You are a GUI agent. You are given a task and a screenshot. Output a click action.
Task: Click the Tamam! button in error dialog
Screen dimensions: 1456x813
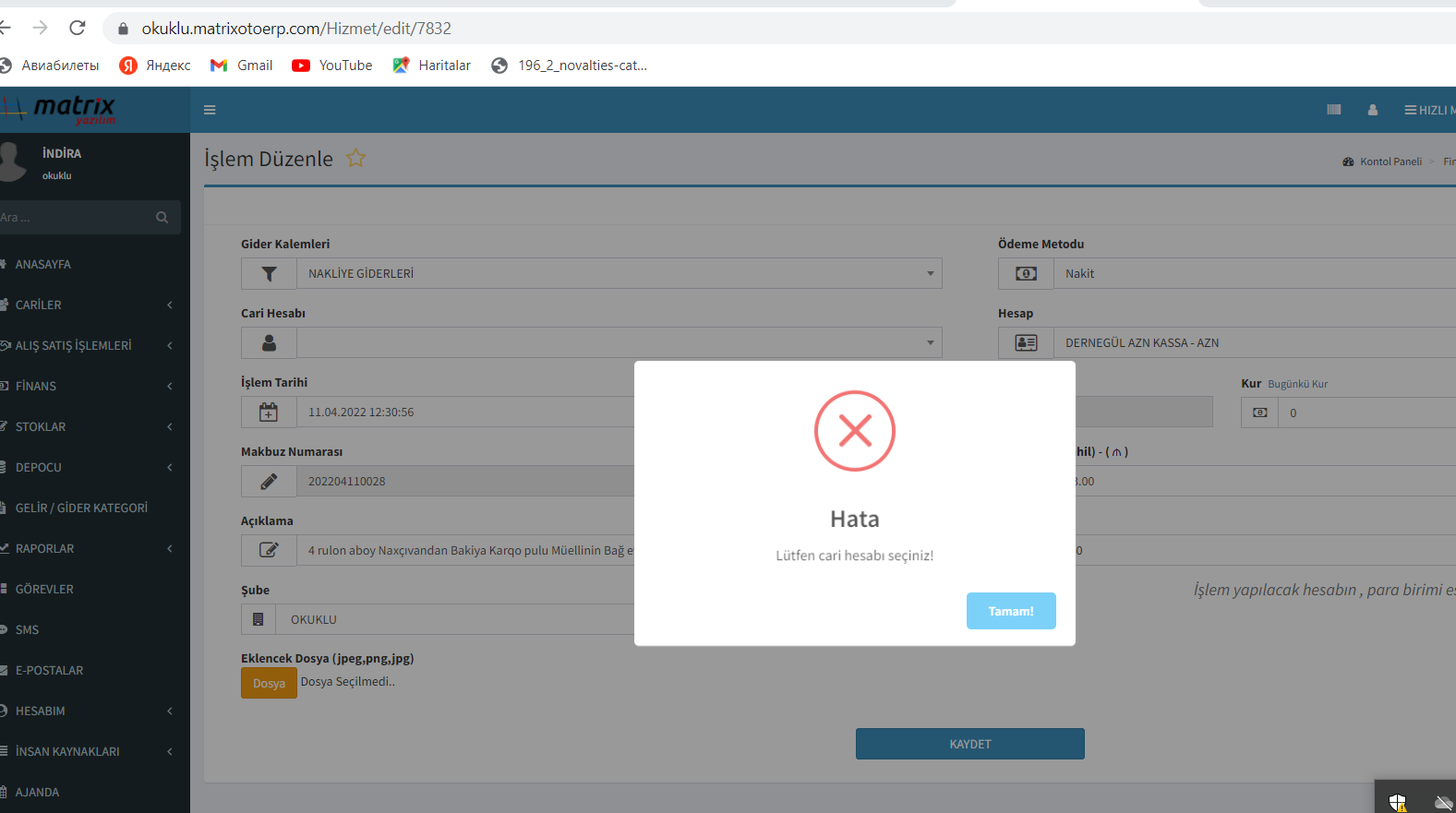[x=1010, y=611]
